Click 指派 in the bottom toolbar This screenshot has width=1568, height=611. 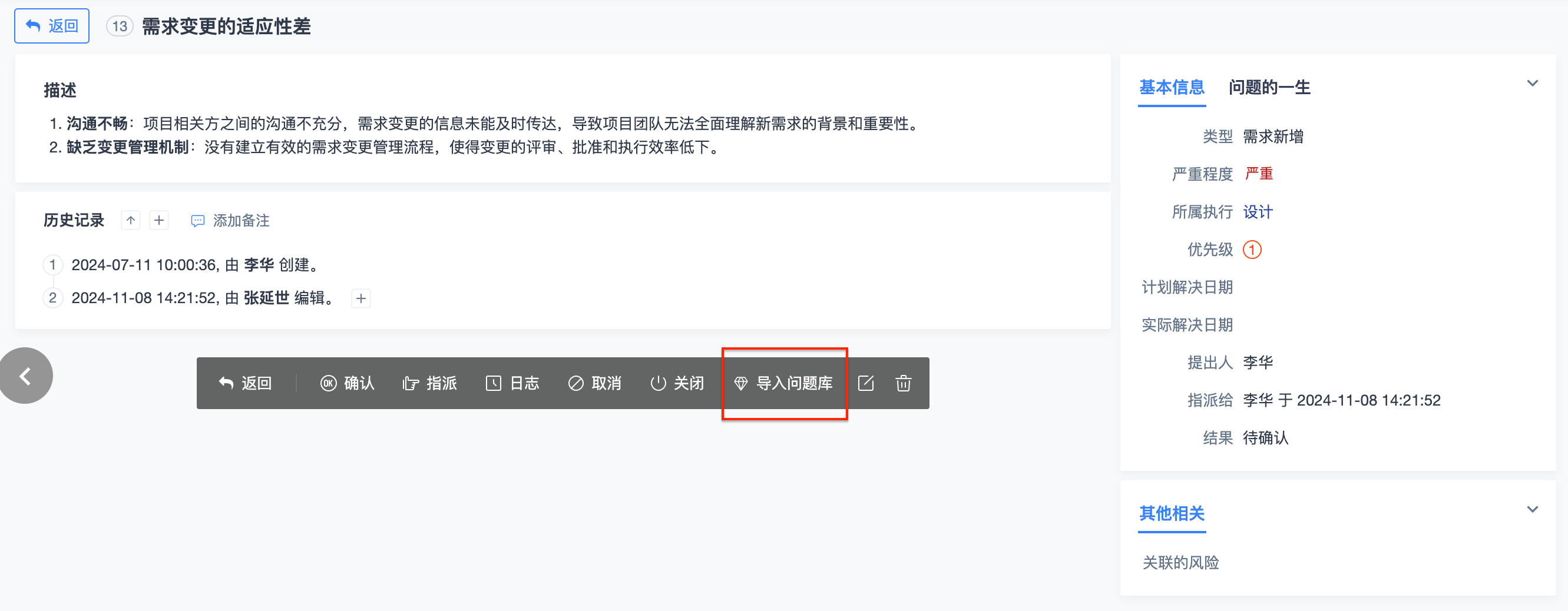click(x=429, y=383)
